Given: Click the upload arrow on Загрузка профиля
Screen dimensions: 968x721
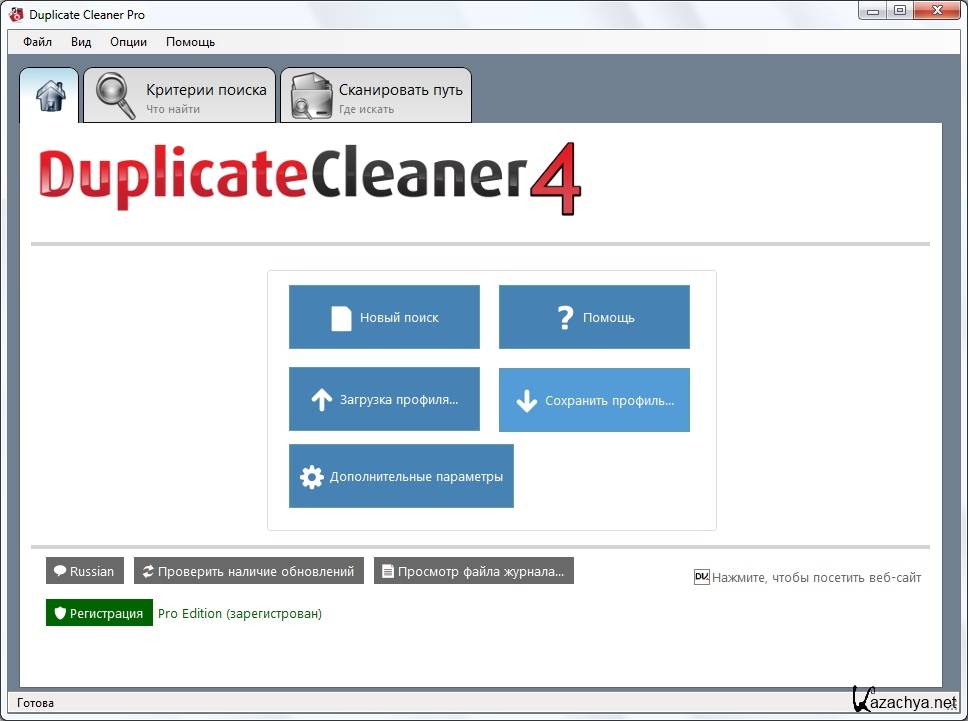Looking at the screenshot, I should (x=321, y=400).
